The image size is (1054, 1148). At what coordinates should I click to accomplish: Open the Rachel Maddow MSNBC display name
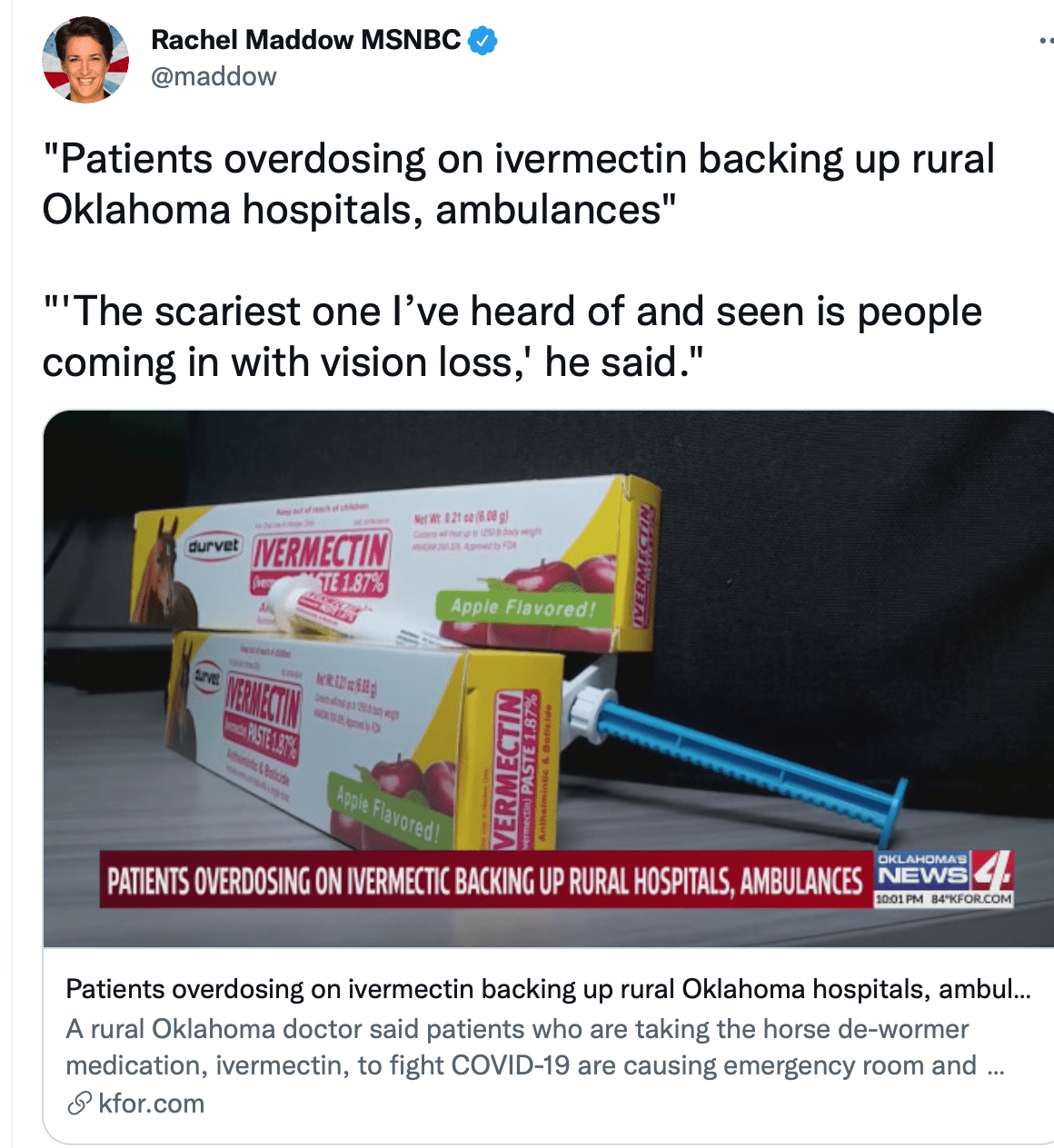pos(306,40)
